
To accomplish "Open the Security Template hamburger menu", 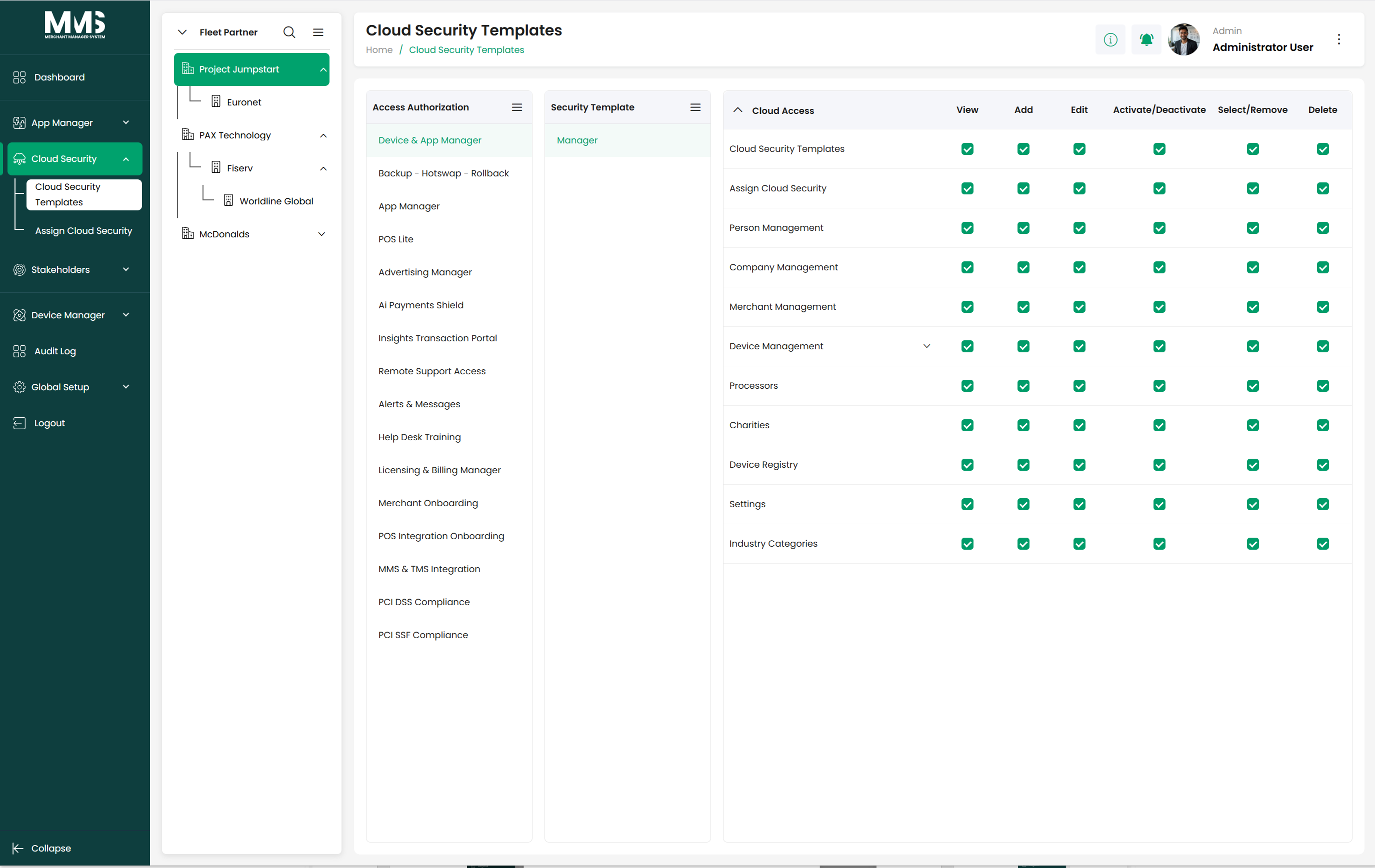I will click(x=695, y=107).
